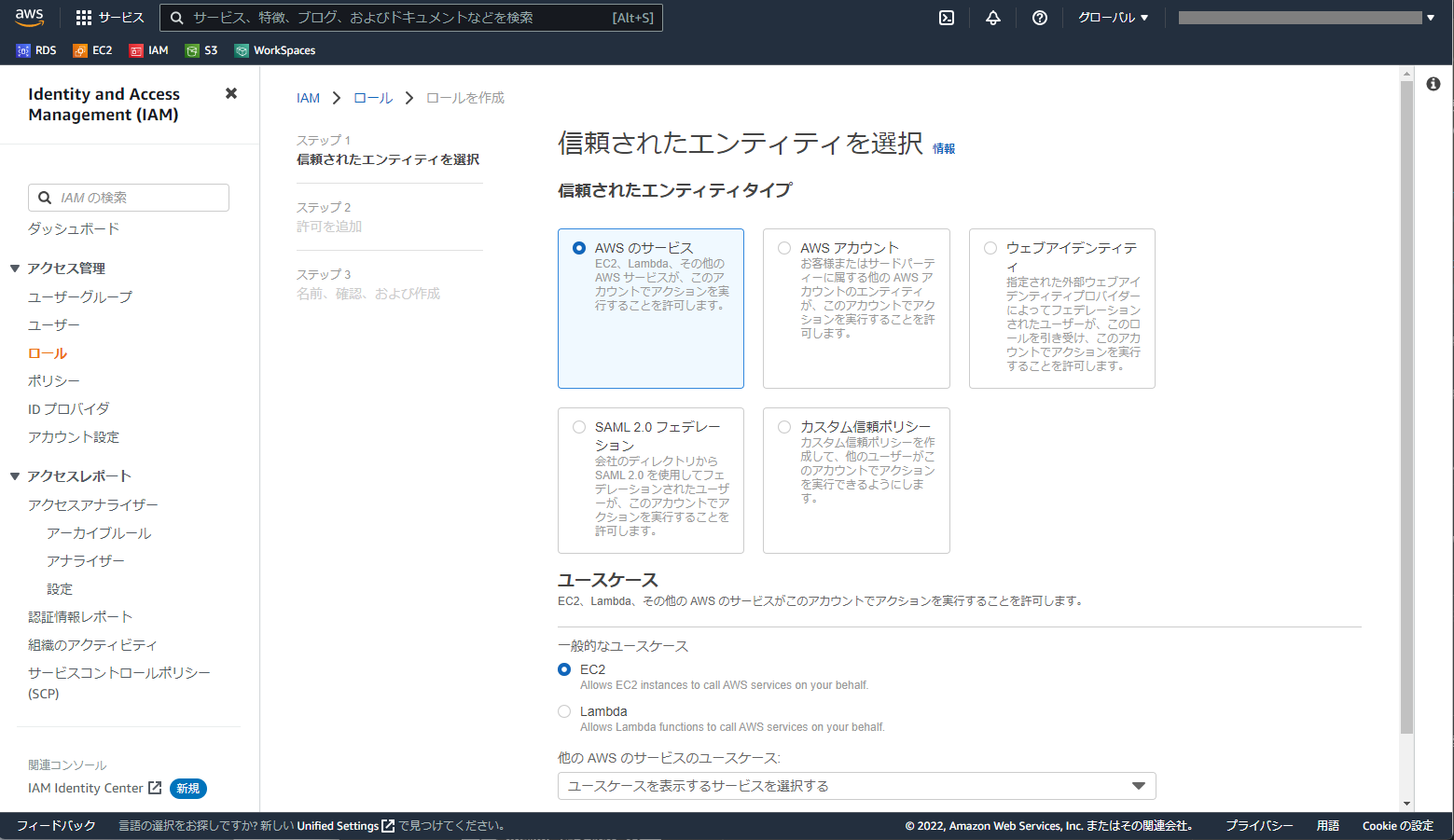Open ID プロバイダ in the sidebar
Image resolution: width=1454 pixels, height=840 pixels.
click(69, 409)
